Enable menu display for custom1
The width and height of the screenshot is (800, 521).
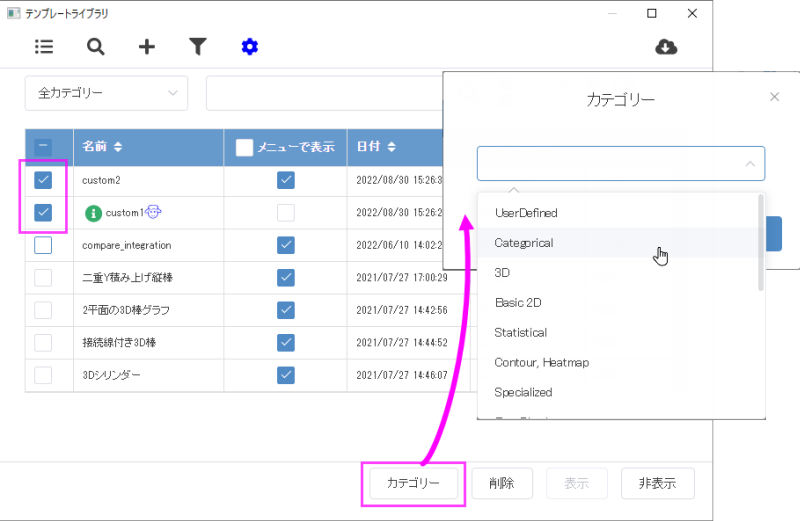(286, 212)
